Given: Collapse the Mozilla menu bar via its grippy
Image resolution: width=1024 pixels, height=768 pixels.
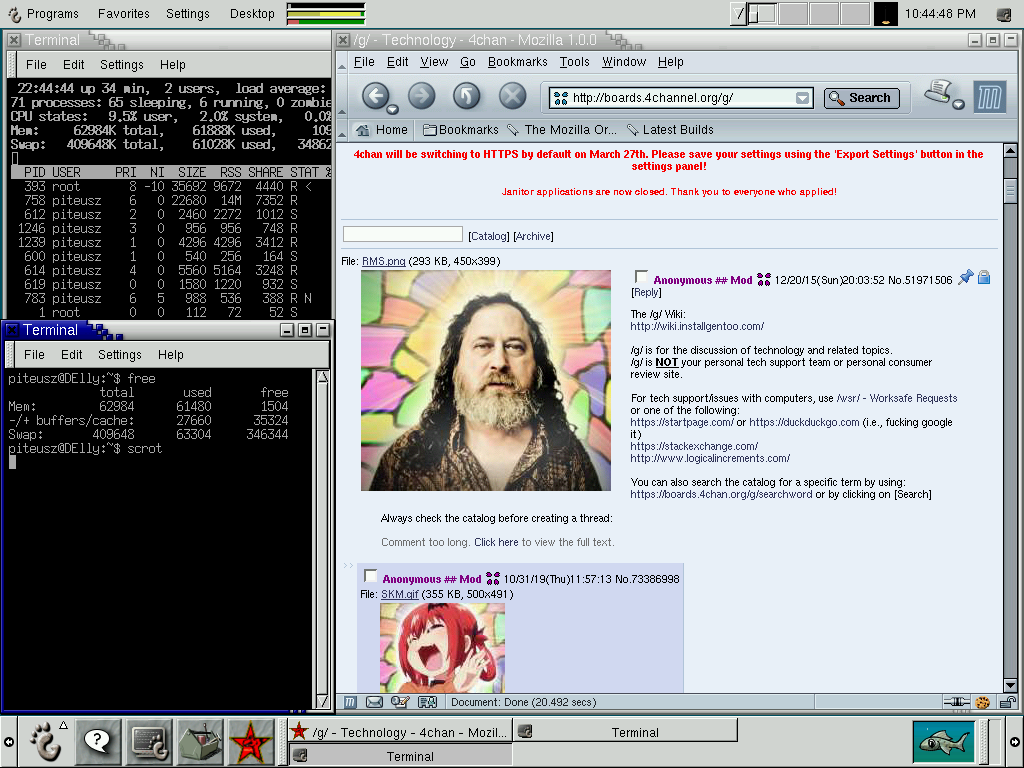Looking at the screenshot, I should 342,64.
